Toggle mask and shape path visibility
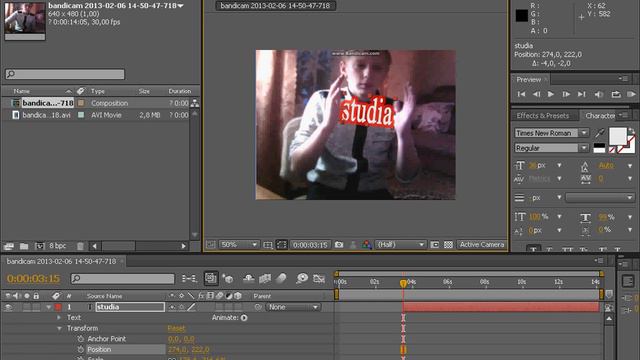Viewport: 640px width, 360px height. pyautogui.click(x=282, y=245)
